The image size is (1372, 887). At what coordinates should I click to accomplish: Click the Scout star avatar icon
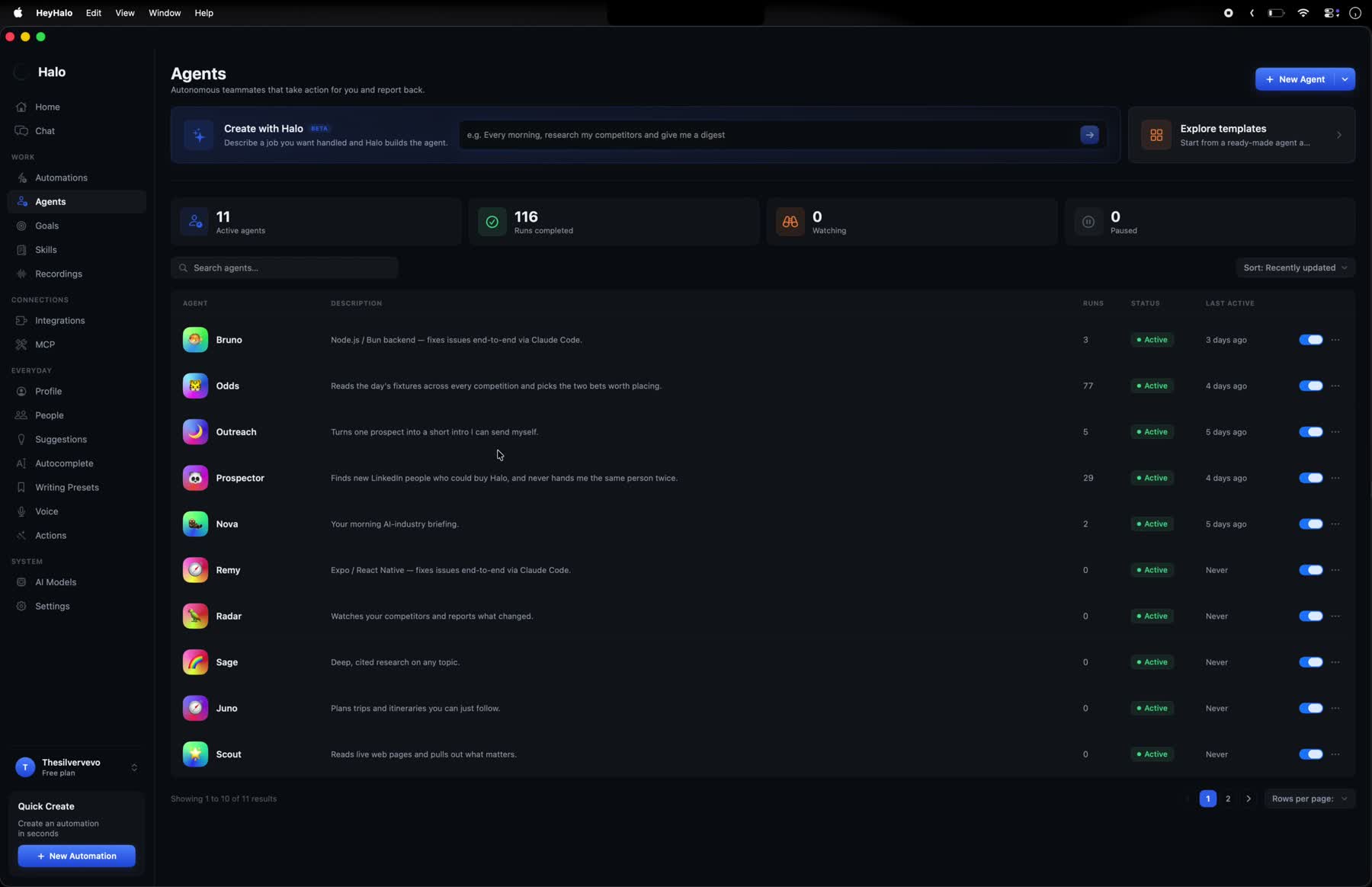click(195, 754)
